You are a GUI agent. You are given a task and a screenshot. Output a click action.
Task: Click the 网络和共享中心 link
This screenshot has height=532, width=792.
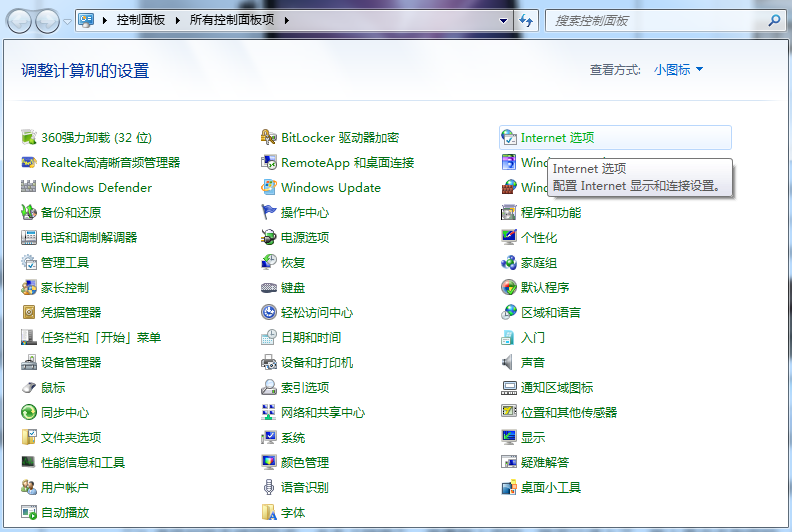tap(322, 413)
